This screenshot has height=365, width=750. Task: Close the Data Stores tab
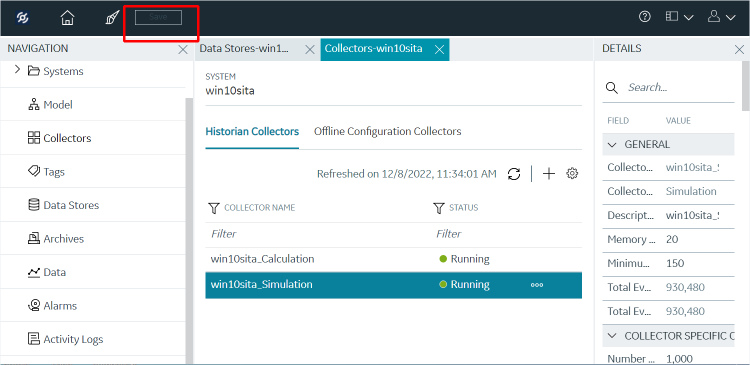tap(309, 49)
